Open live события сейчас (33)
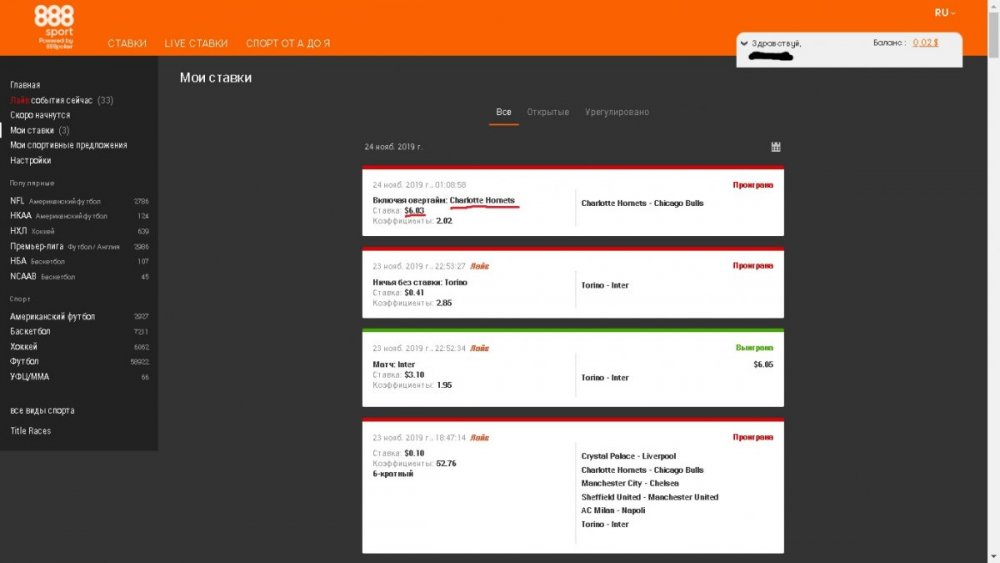 [61, 100]
